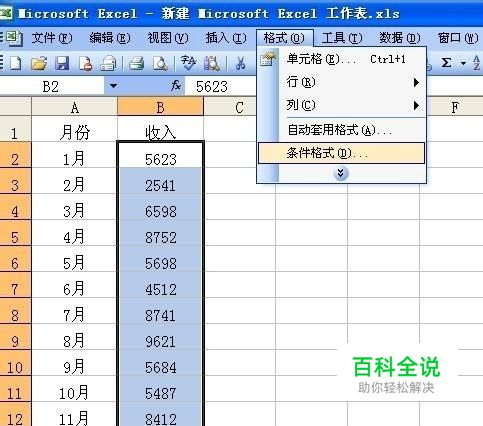Viewport: 483px width, 426px height.
Task: Click cell with value 5698
Action: (160, 259)
